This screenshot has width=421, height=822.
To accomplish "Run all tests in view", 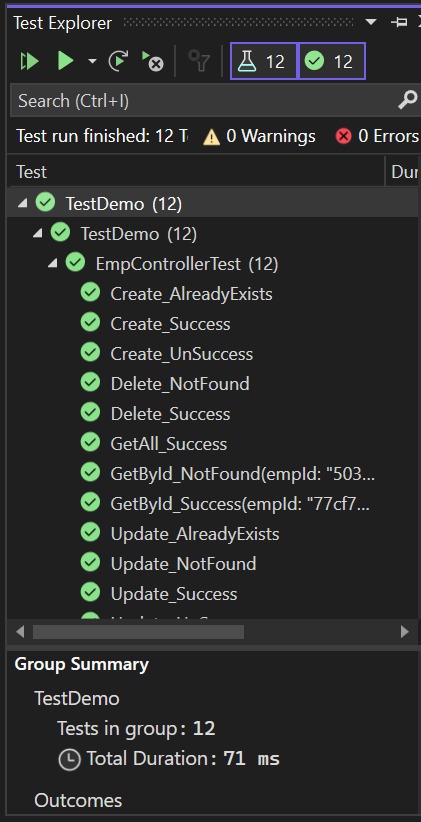I will tap(30, 61).
